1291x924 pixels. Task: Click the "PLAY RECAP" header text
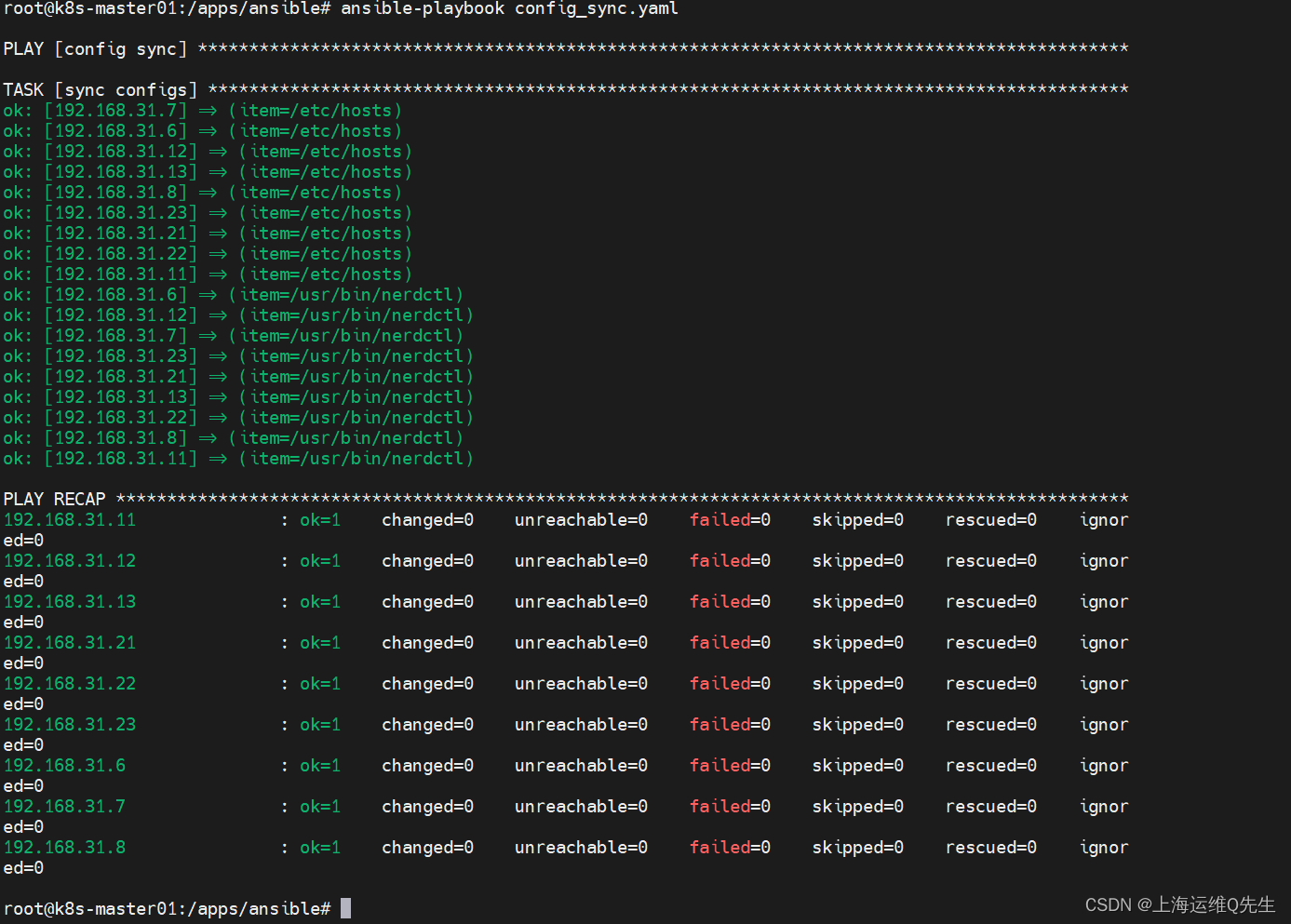54,500
